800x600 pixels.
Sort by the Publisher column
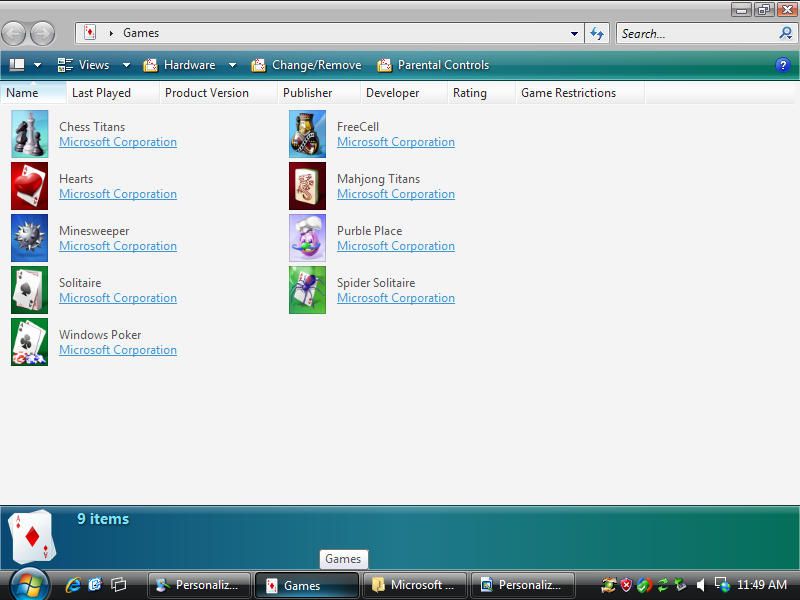tap(319, 93)
